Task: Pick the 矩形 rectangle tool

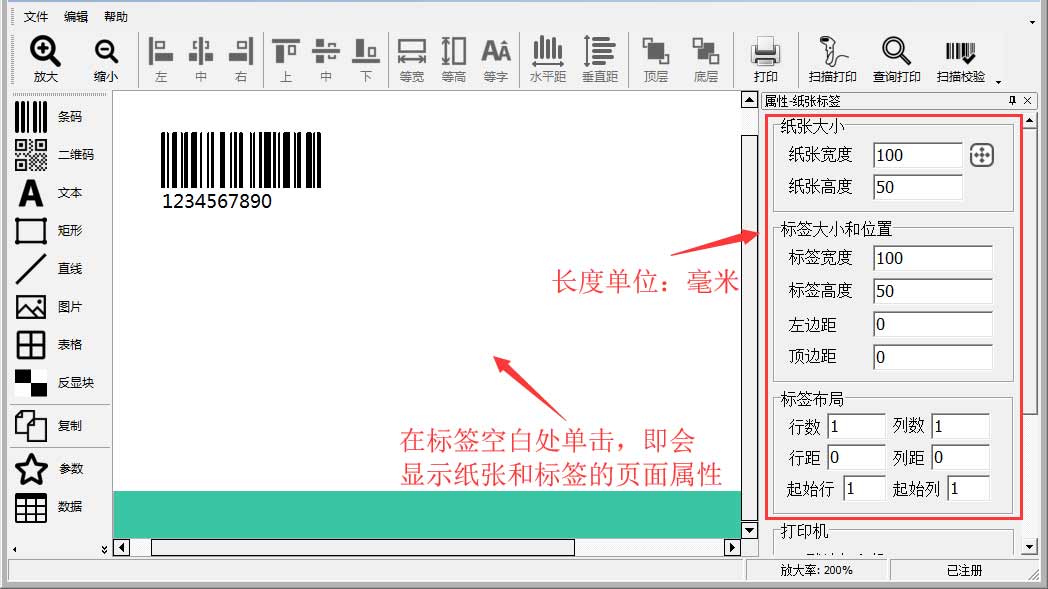Action: click(48, 231)
